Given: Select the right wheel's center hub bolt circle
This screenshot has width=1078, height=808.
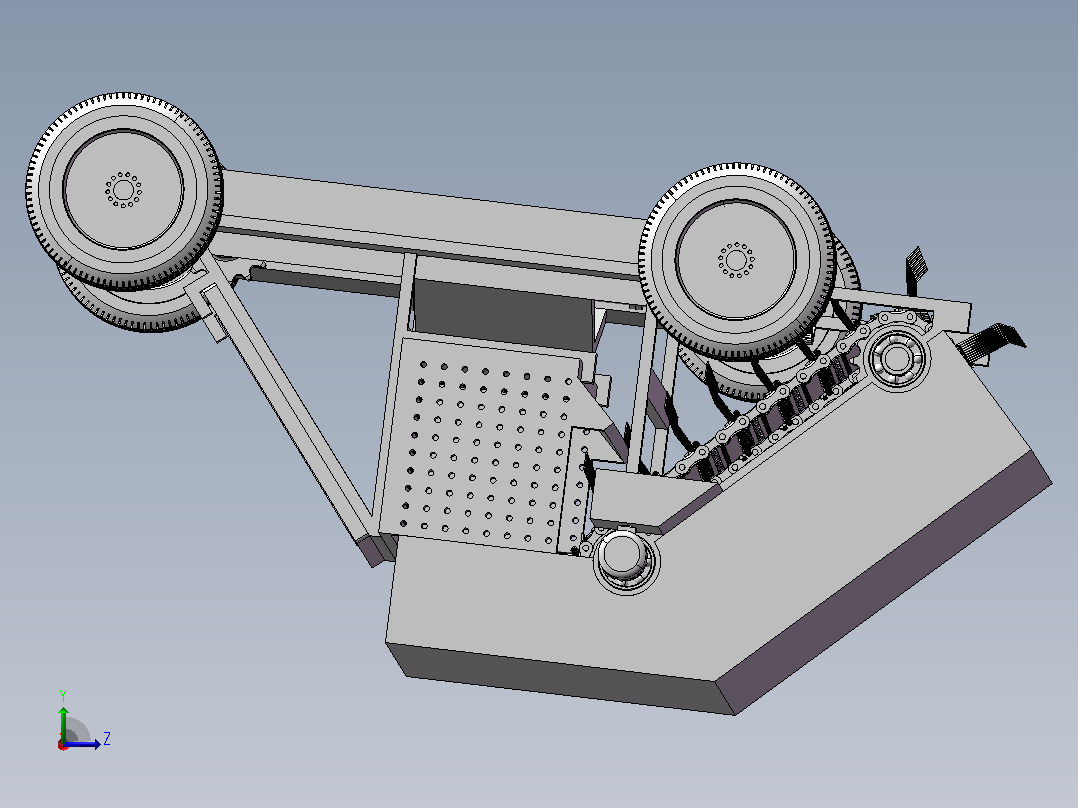Looking at the screenshot, I should tap(736, 260).
